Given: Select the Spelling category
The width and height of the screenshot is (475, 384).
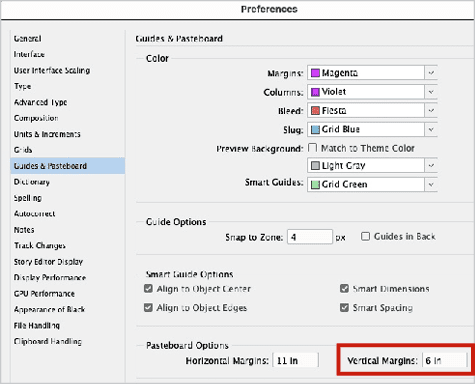Looking at the screenshot, I should (28, 198).
